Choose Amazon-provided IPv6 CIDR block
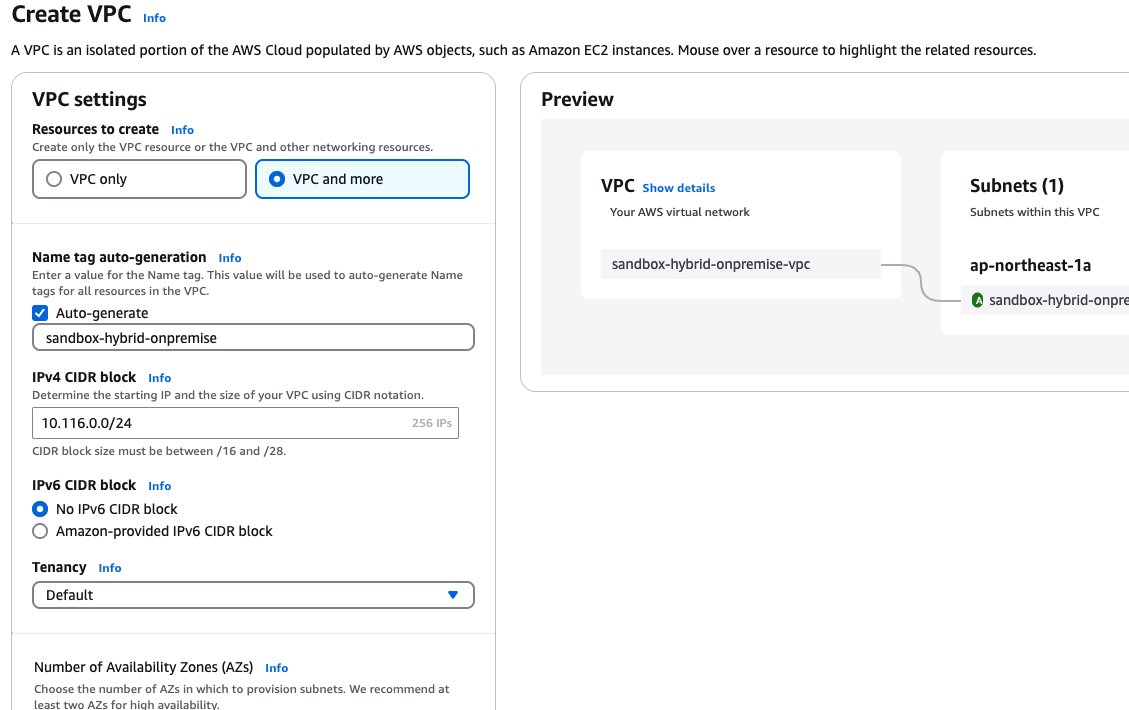The height and width of the screenshot is (710, 1129). coord(40,531)
